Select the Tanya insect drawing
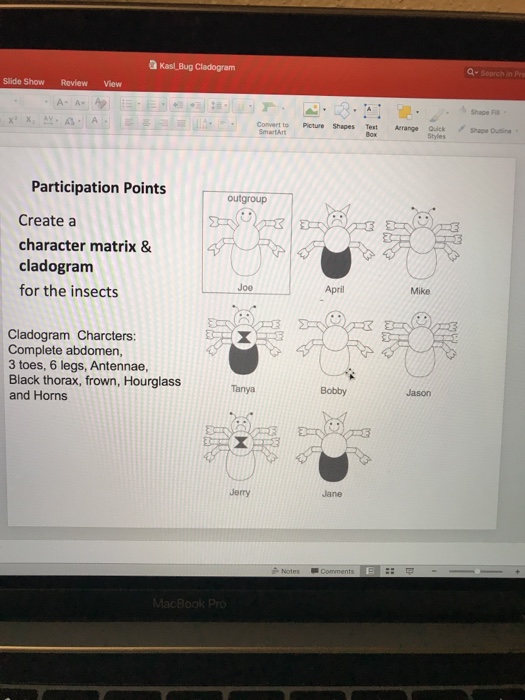Image resolution: width=525 pixels, height=700 pixels. (244, 340)
